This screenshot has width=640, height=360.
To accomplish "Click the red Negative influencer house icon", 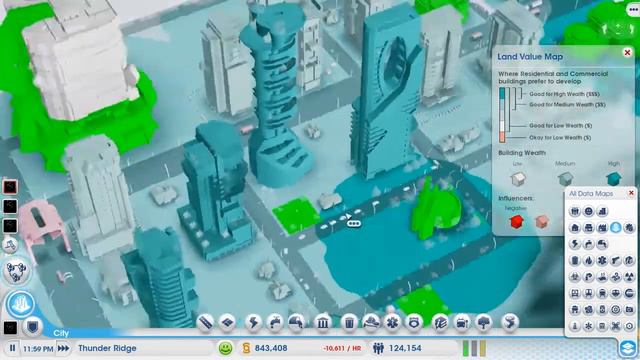I will pyautogui.click(x=516, y=222).
